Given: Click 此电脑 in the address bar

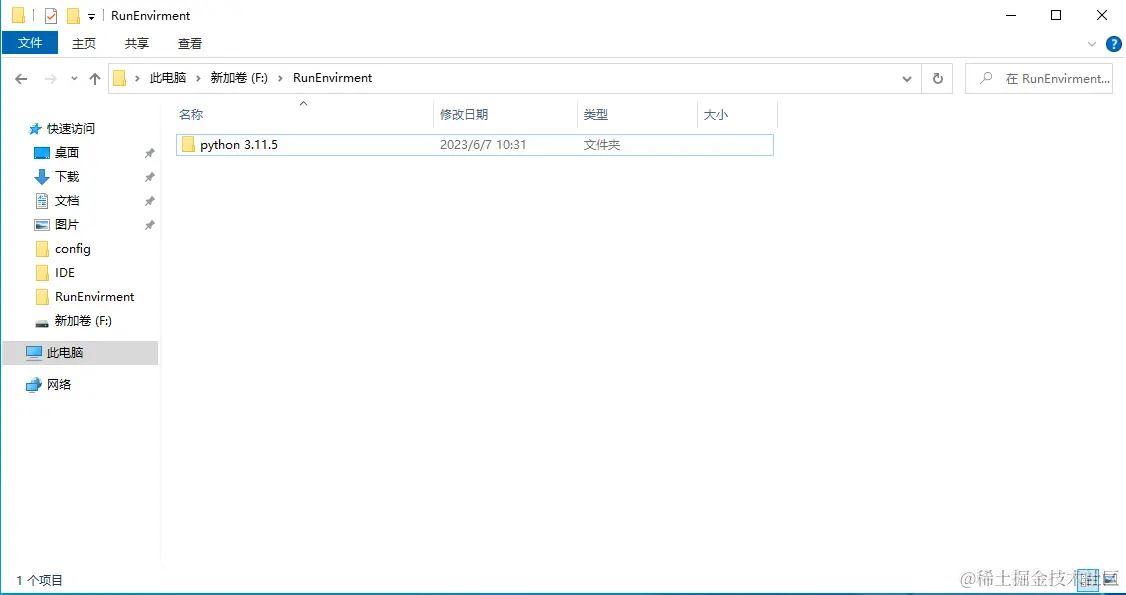Looking at the screenshot, I should (x=167, y=78).
